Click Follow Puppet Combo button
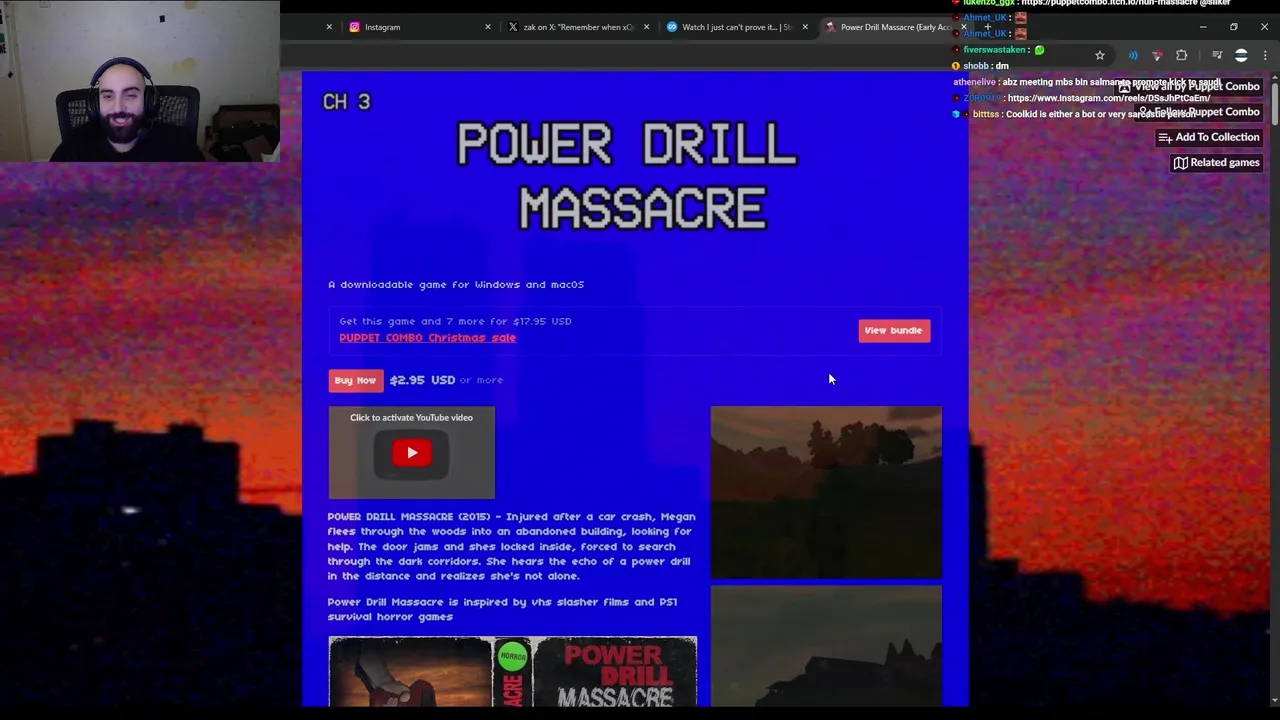 click(1200, 112)
